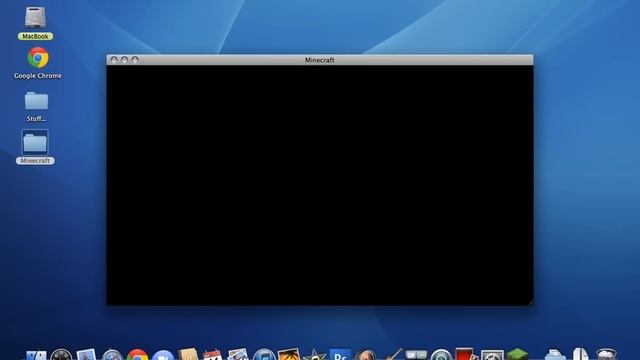
Task: Click inside the black Minecraft game area
Action: point(320,185)
